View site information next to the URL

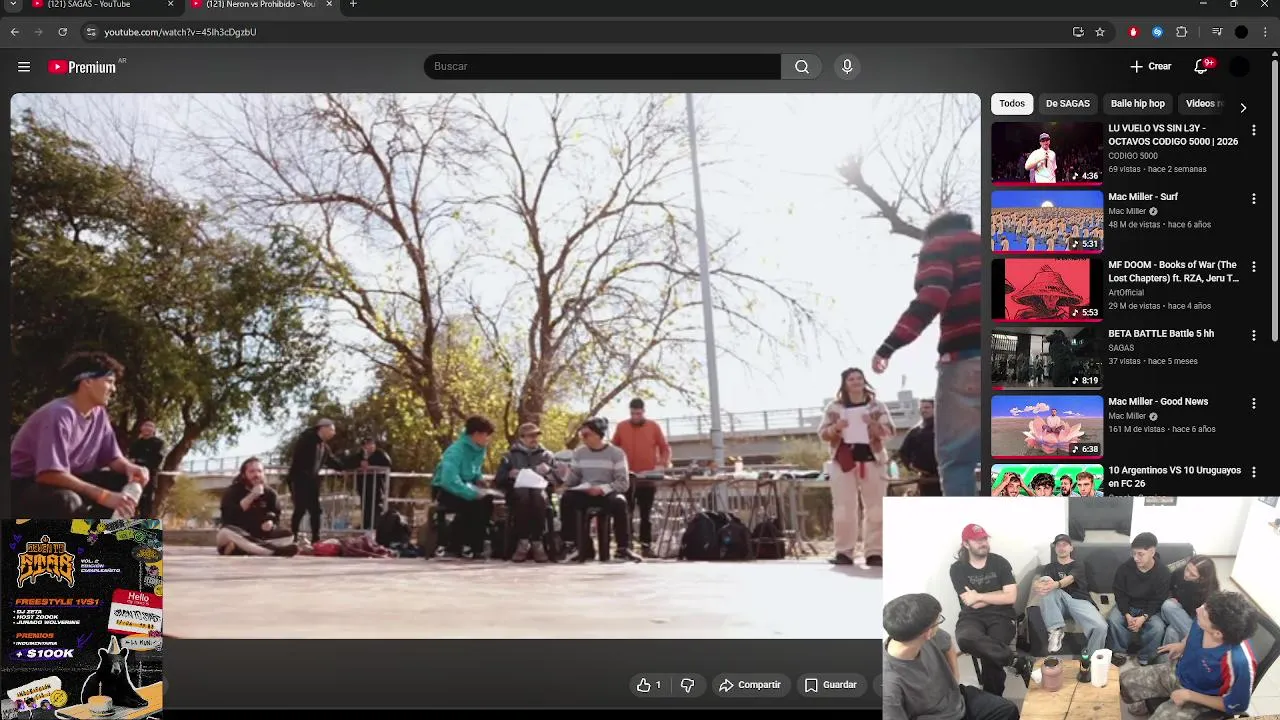click(x=91, y=32)
